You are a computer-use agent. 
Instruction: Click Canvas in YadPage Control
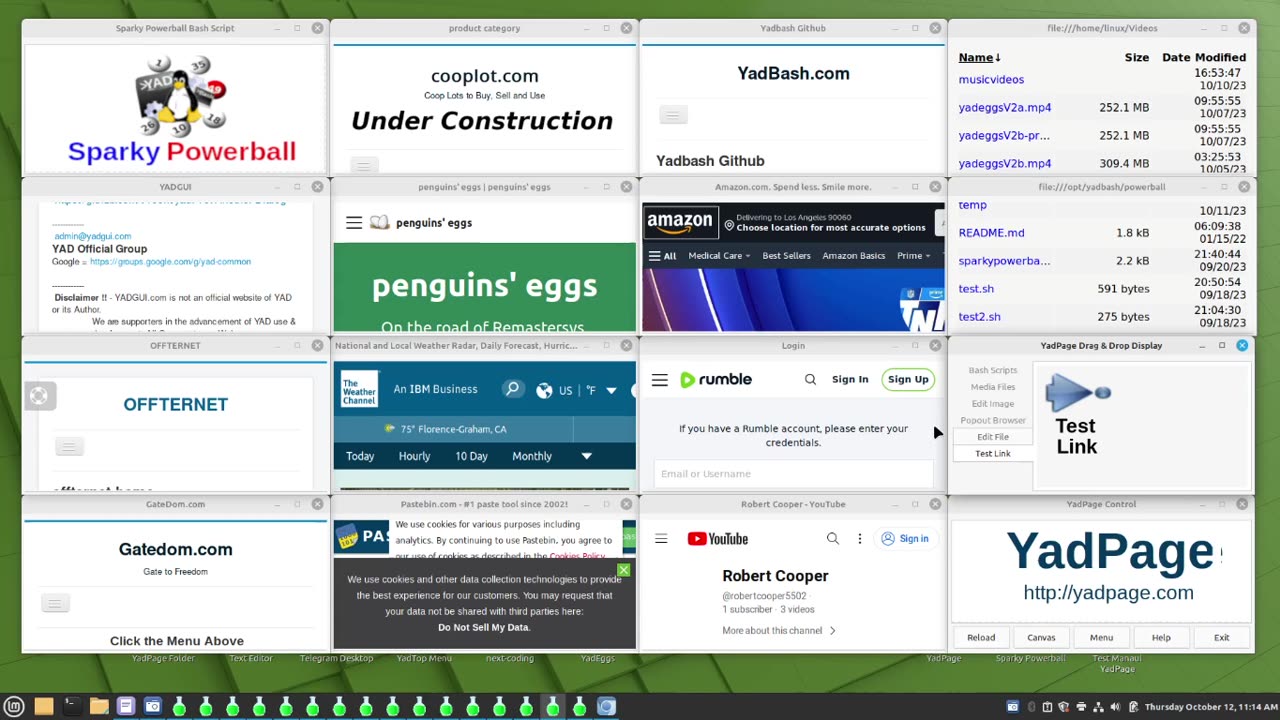(x=1041, y=638)
